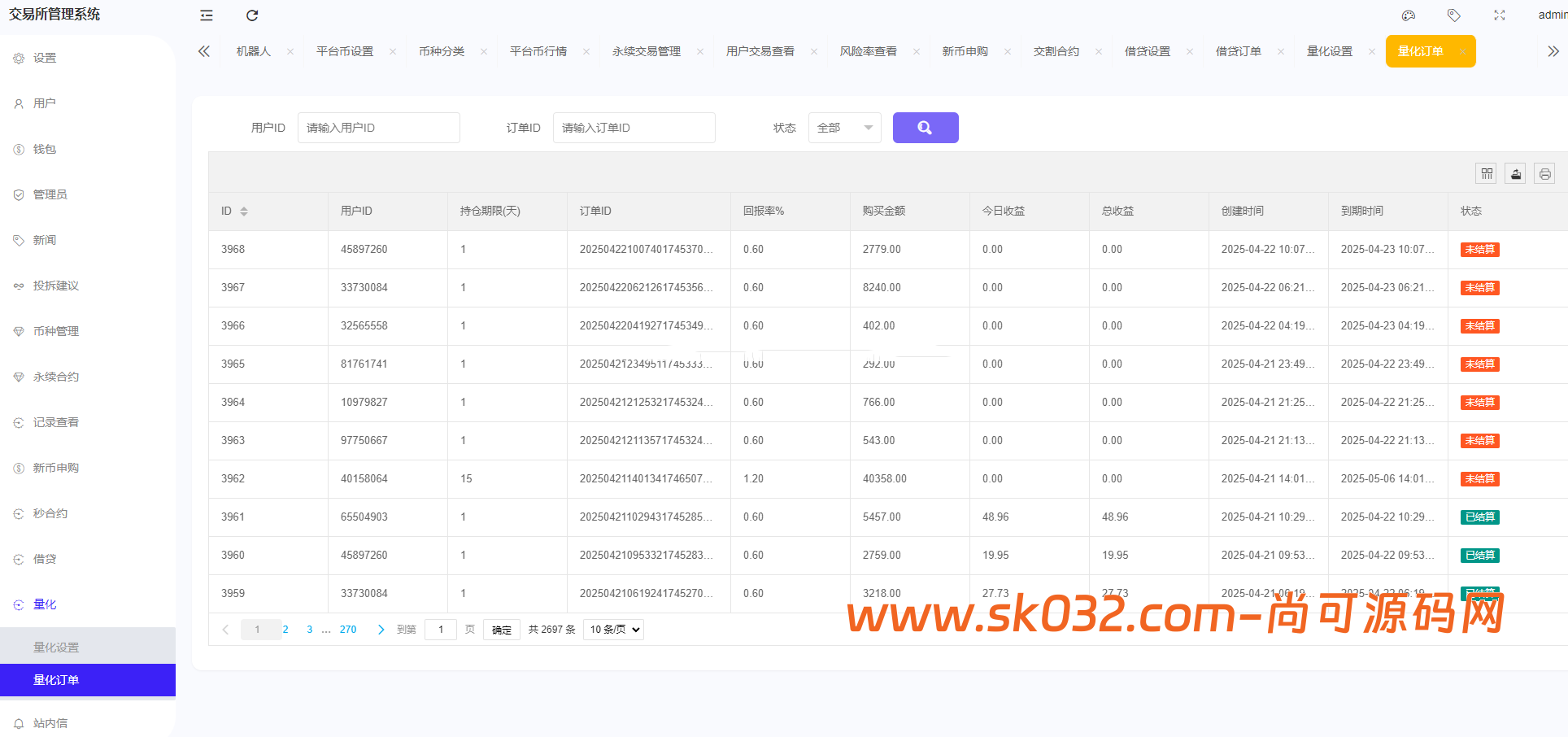
Task: Open 量化设置 in the sidebar menu
Action: tap(55, 646)
